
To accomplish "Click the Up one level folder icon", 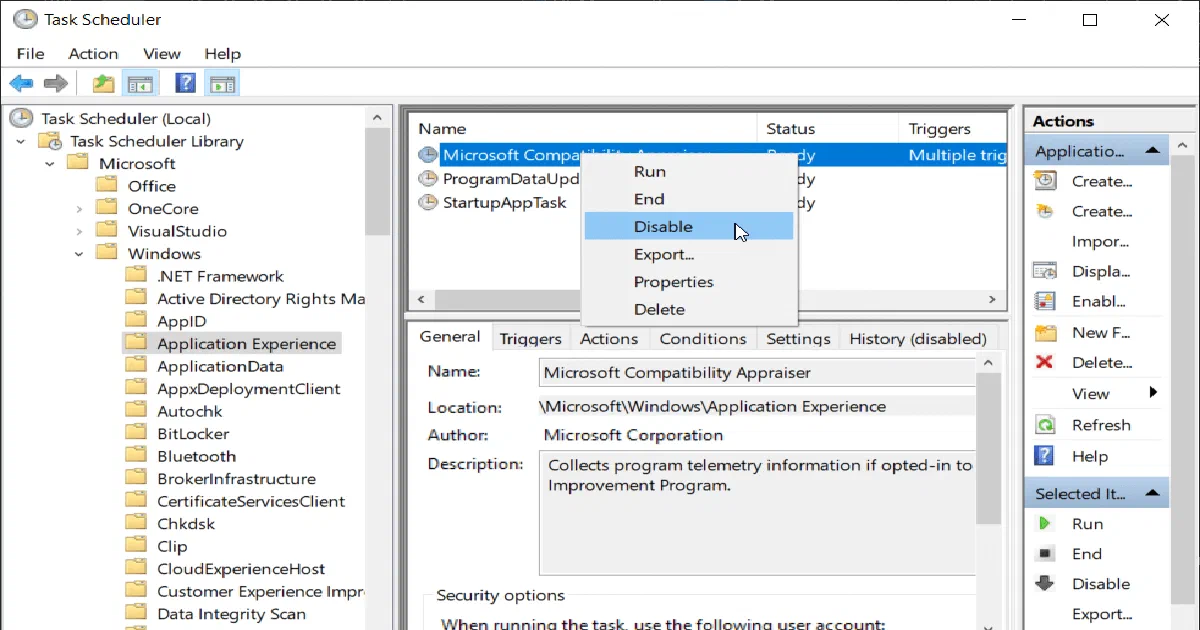I will (103, 84).
